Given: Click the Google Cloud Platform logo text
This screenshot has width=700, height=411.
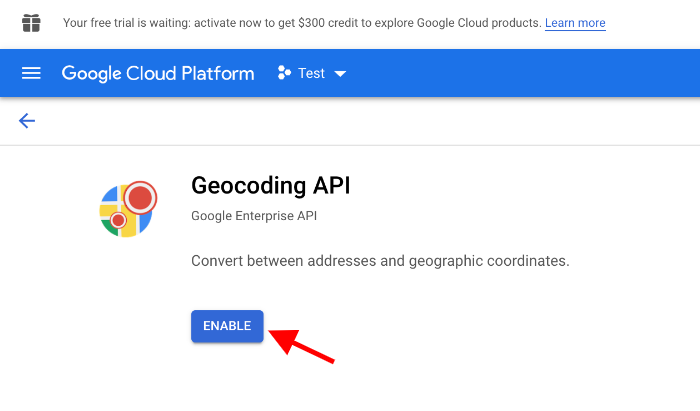Looking at the screenshot, I should pos(158,73).
